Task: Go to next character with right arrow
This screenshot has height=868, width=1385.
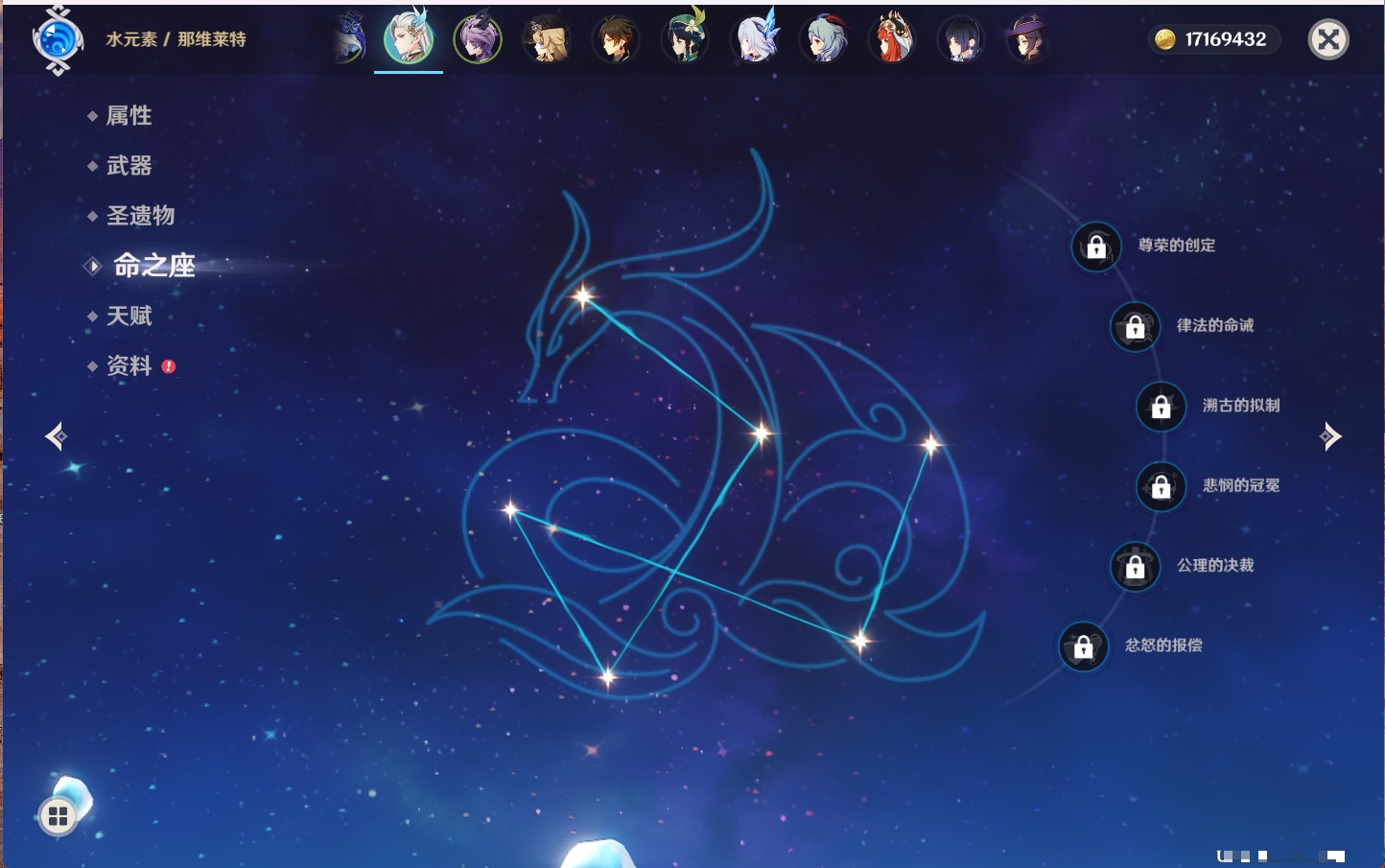Action: coord(1330,436)
